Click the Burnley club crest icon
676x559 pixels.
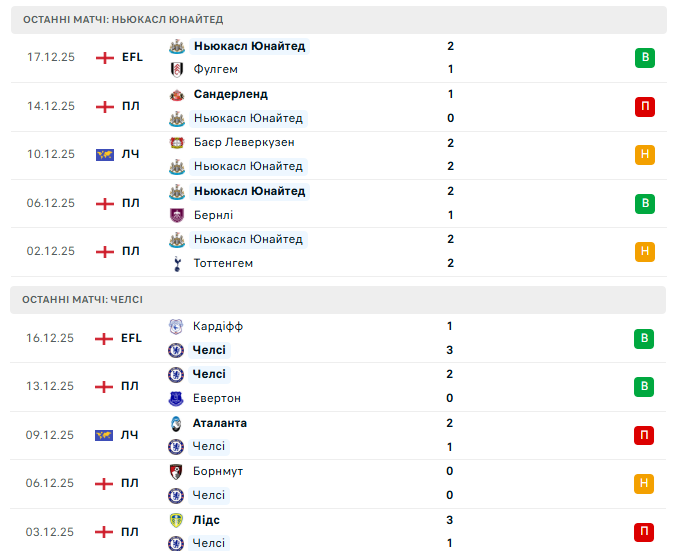tap(177, 215)
